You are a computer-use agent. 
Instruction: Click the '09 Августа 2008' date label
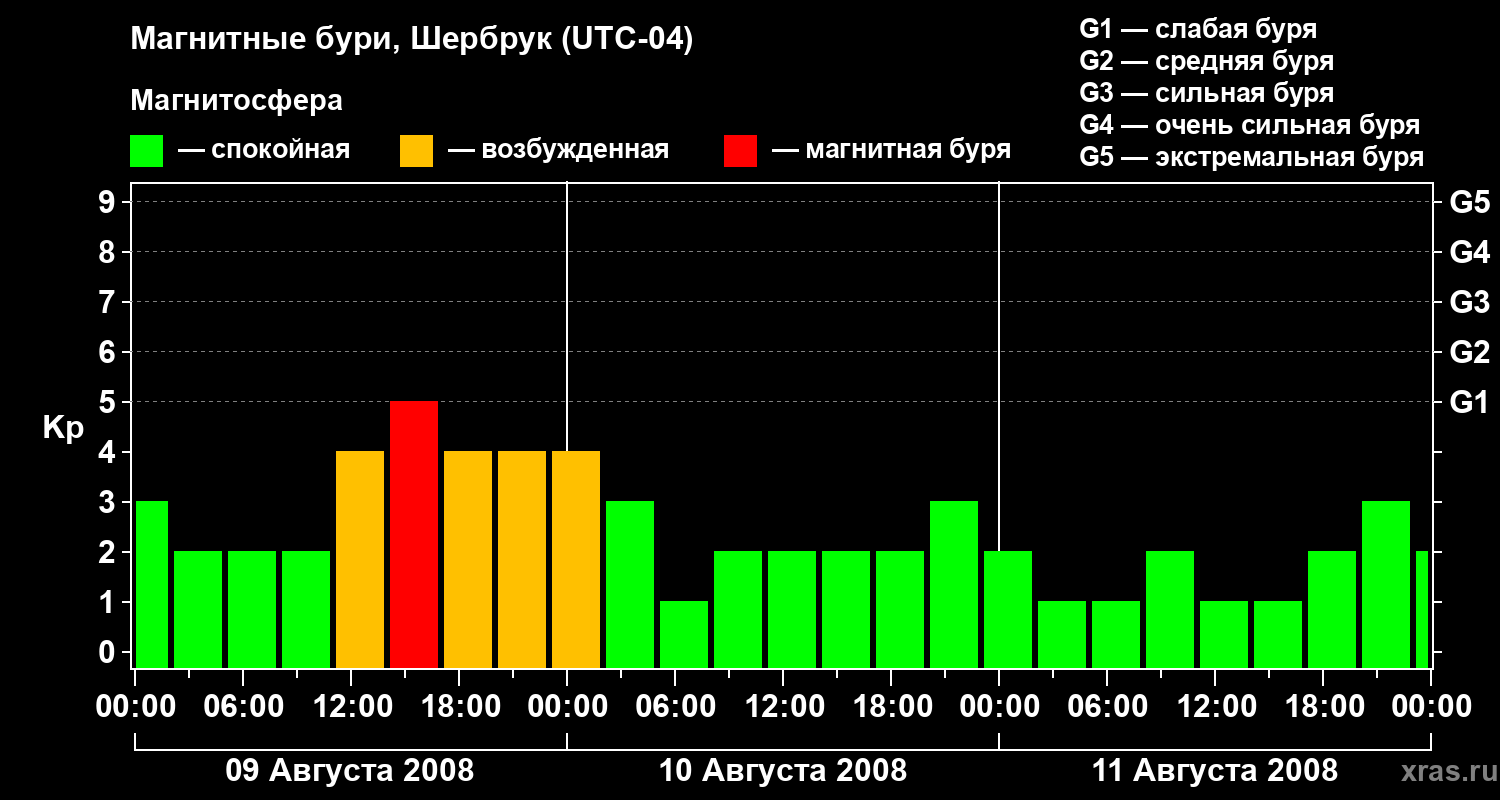(350, 771)
